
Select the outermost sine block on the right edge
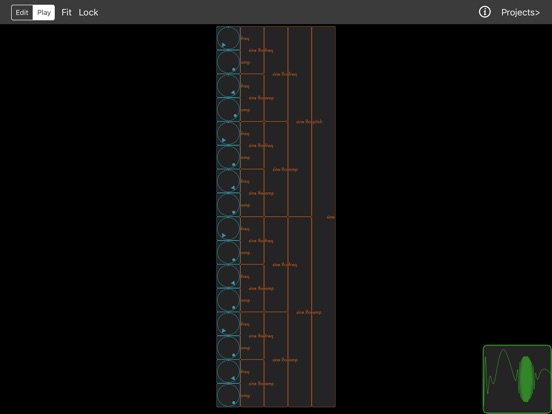(324, 217)
